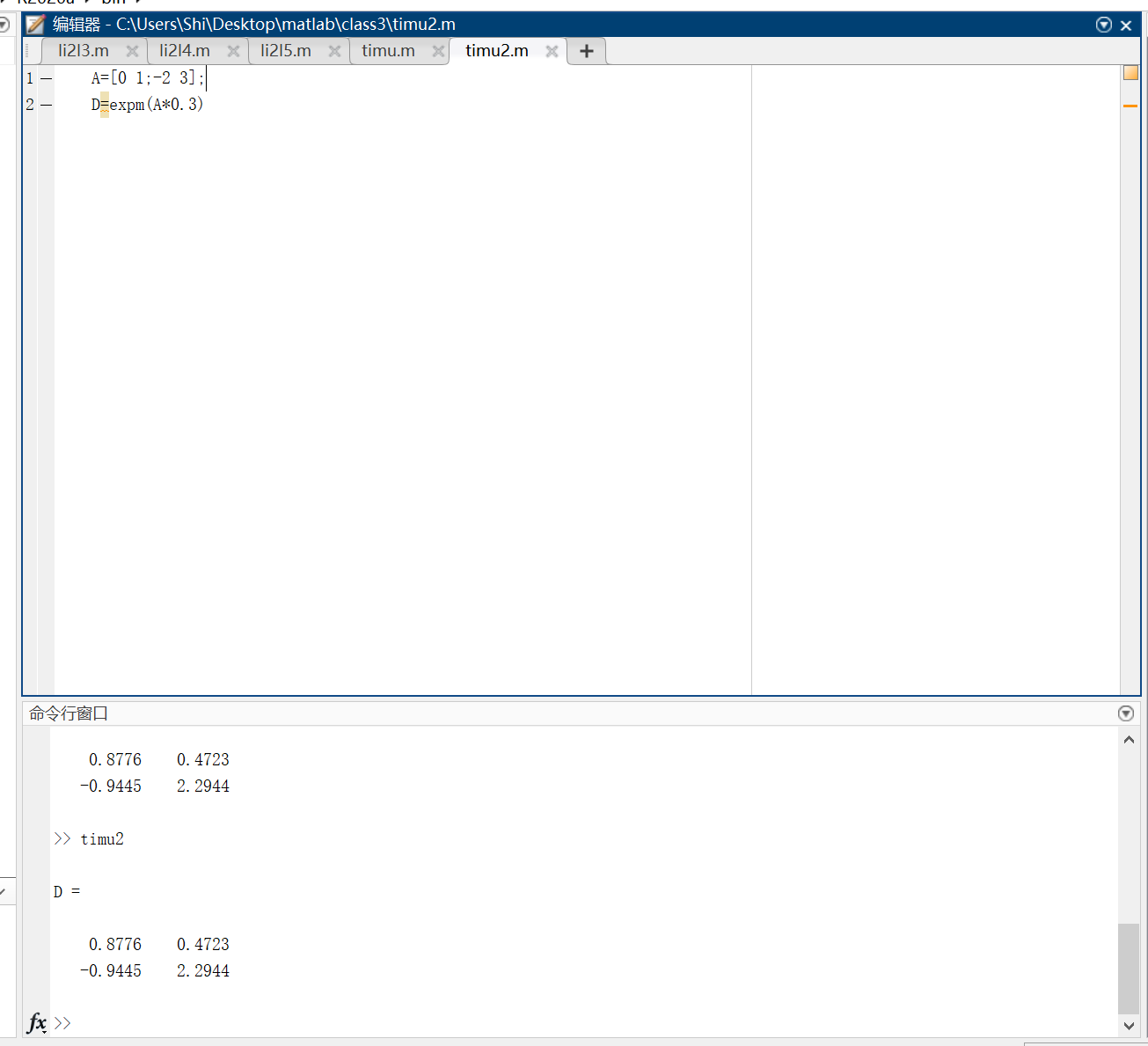Screen dimensions: 1148x1046
Task: Click the orange code analyzer status indicator
Action: click(1130, 73)
